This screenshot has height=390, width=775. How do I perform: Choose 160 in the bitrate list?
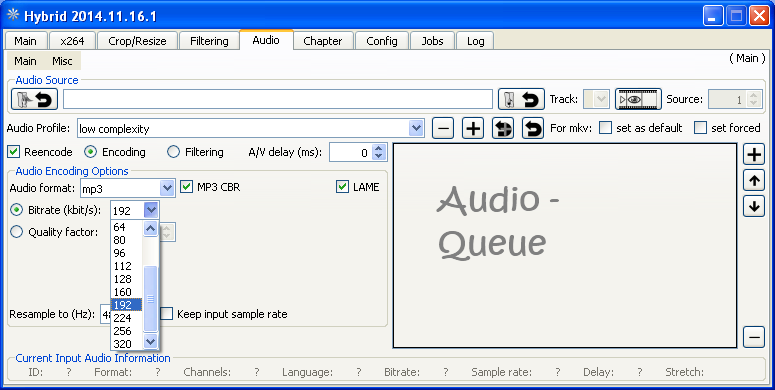pyautogui.click(x=127, y=292)
